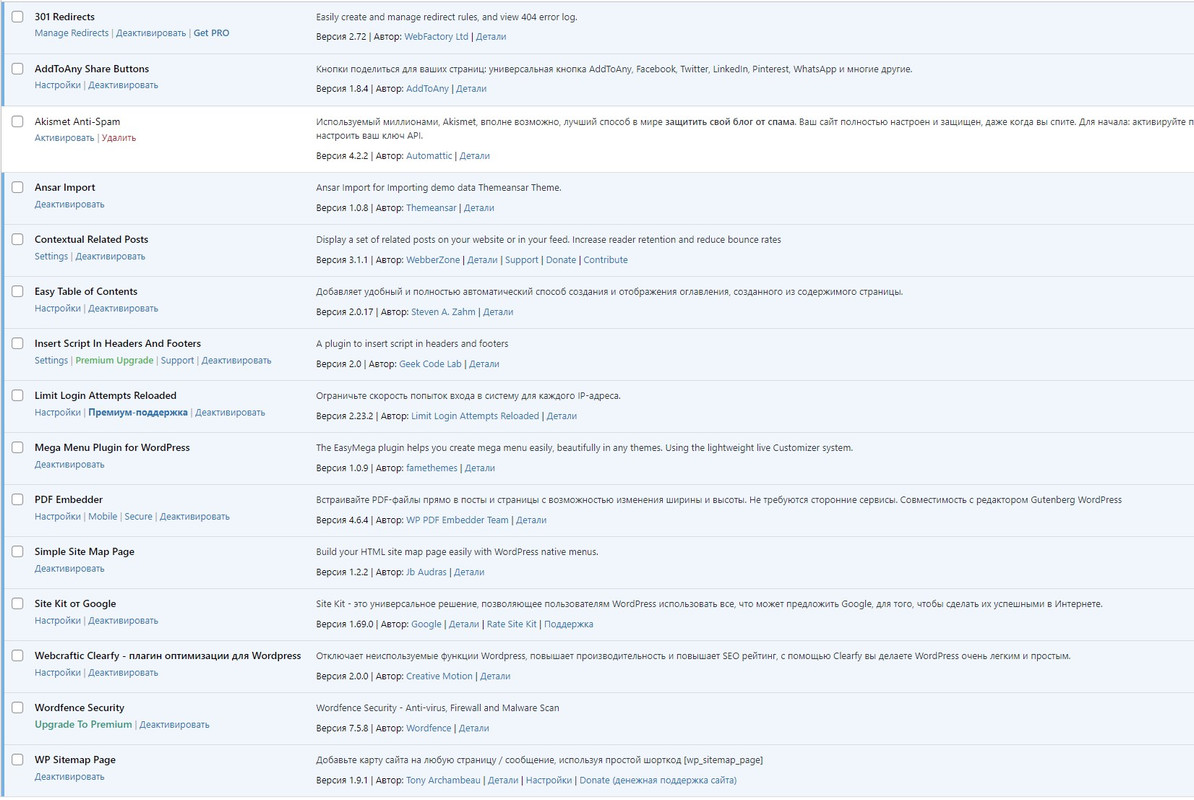This screenshot has width=1194, height=800.
Task: Deactivate the Wordfence Security plugin
Action: [x=174, y=725]
